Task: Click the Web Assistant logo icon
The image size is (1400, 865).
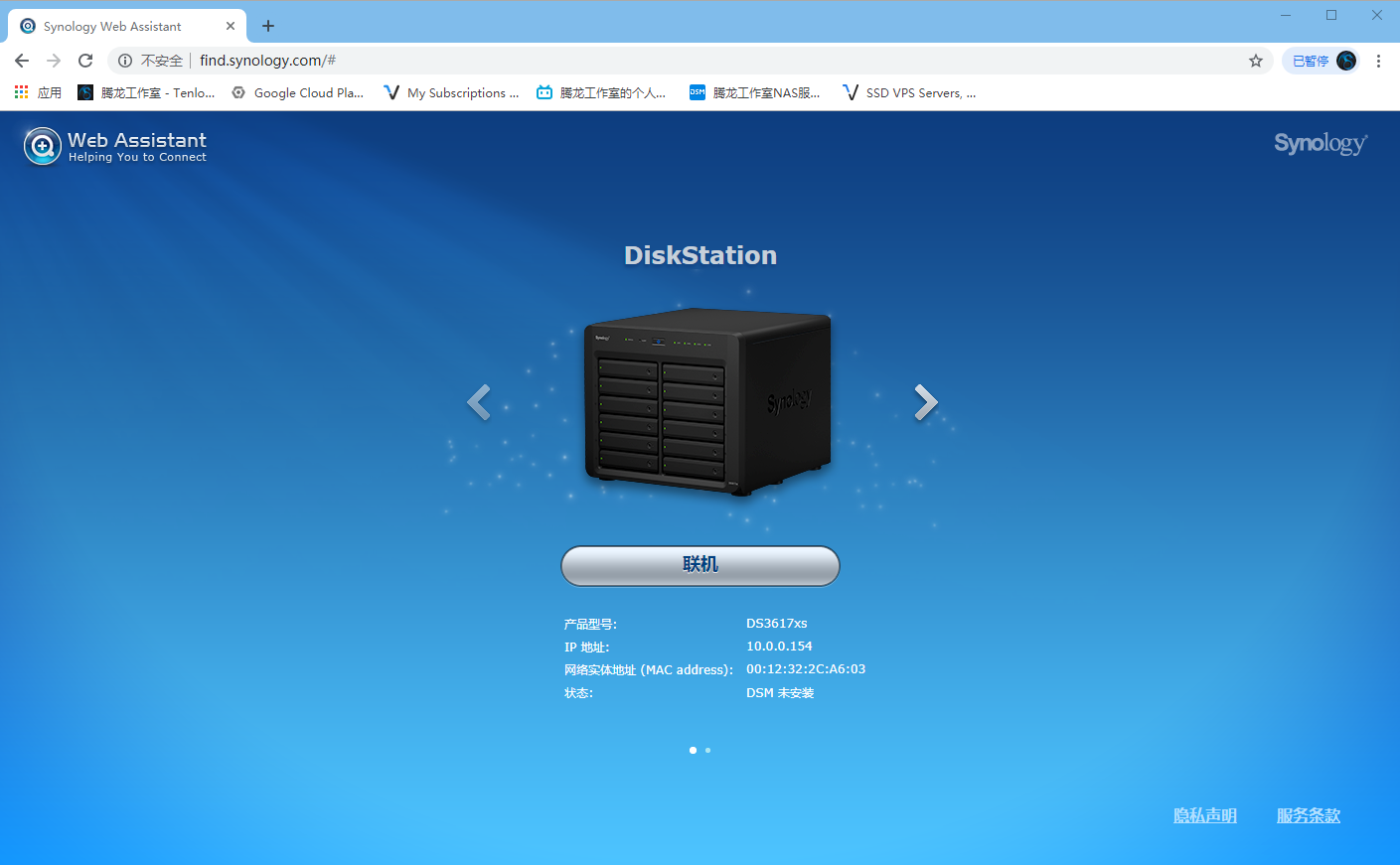Action: pos(43,146)
